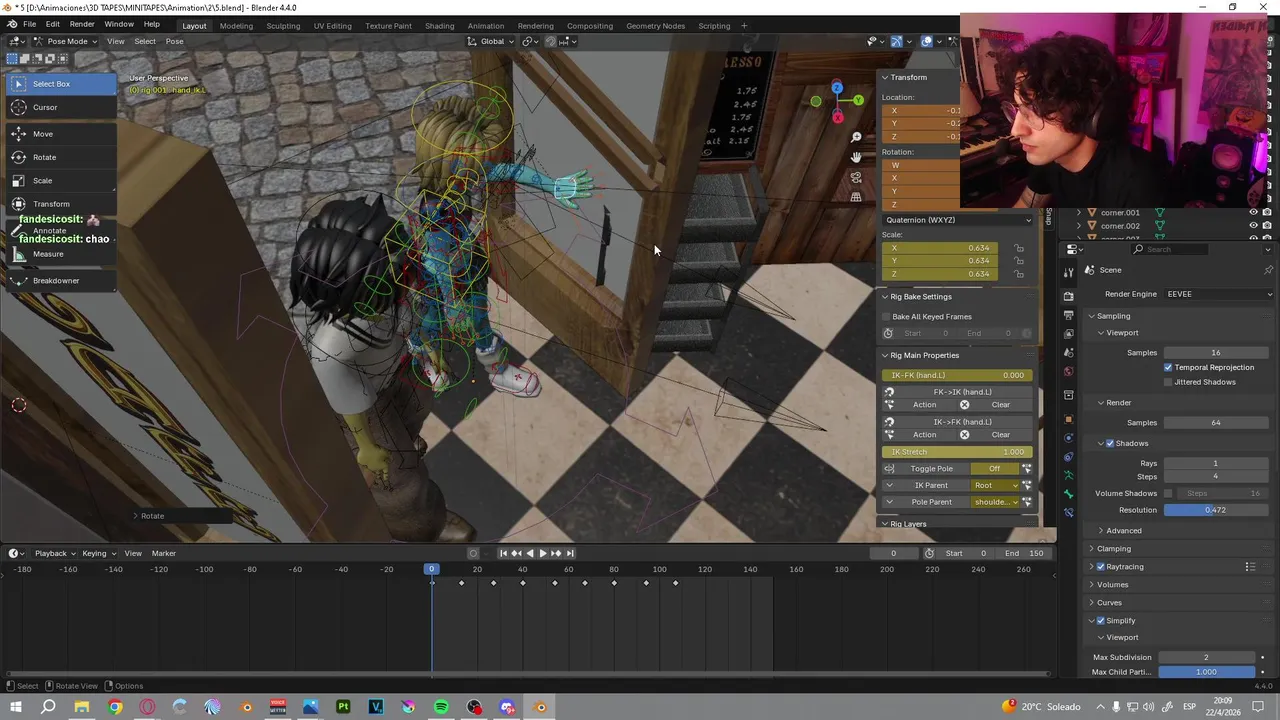Viewport: 1280px width, 720px height.
Task: Activate the Cursor tool
Action: point(60,107)
